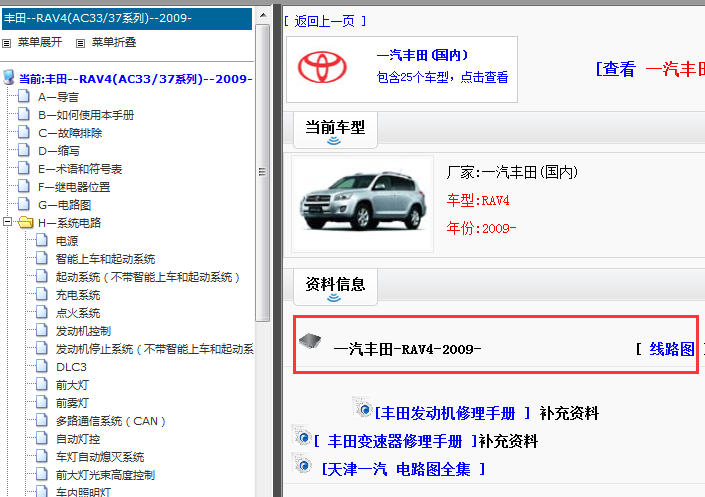This screenshot has width=705, height=497.
Task: Click the page icon next to DLC3
Action: click(x=42, y=366)
